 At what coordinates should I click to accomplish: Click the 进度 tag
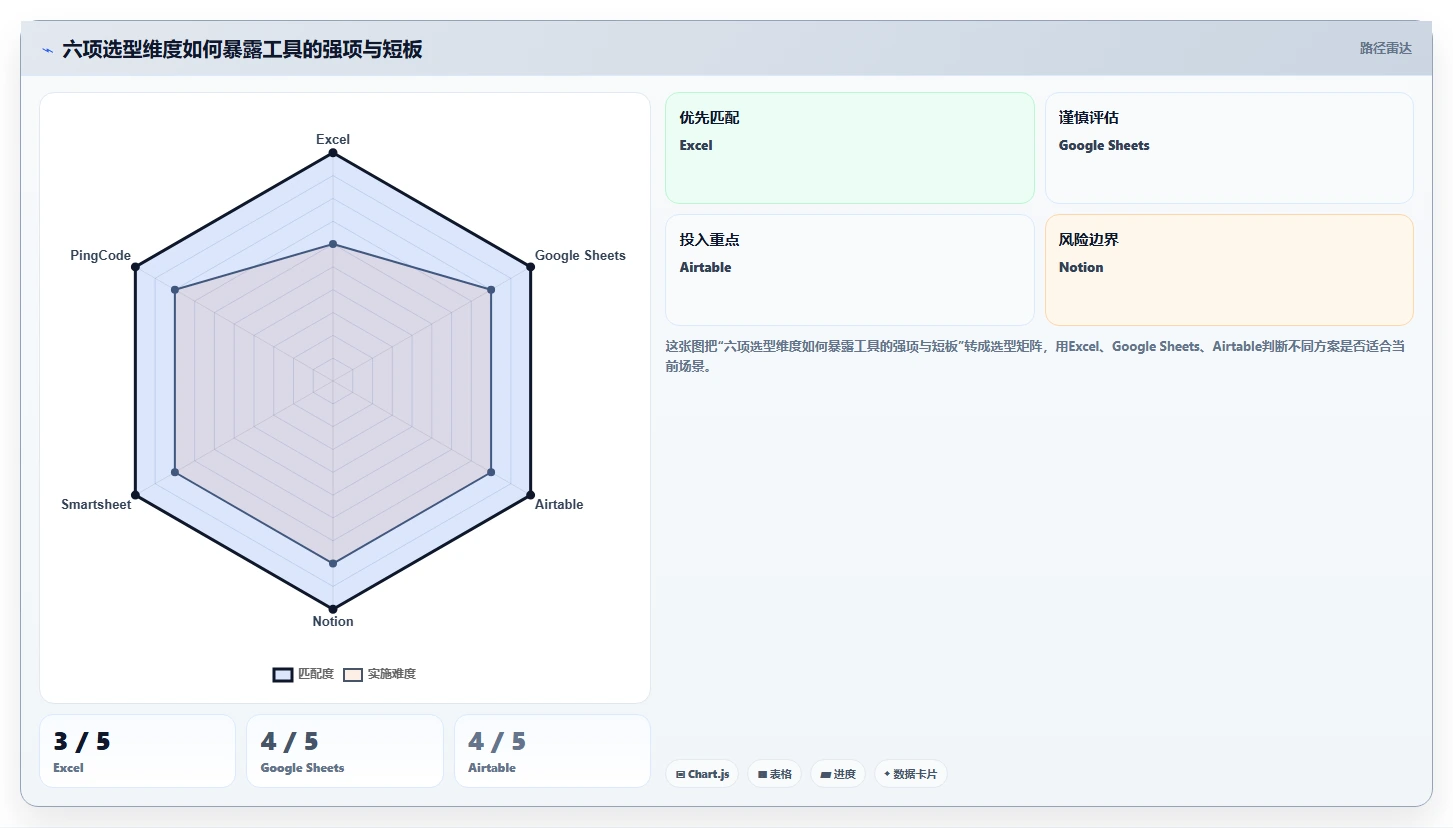click(x=838, y=774)
